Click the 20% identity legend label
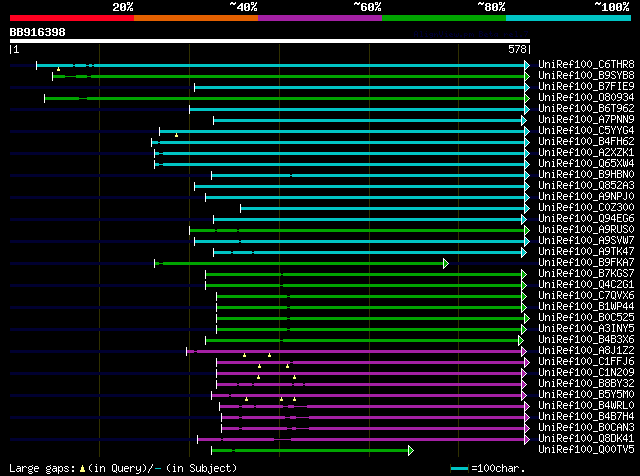 pyautogui.click(x=123, y=7)
